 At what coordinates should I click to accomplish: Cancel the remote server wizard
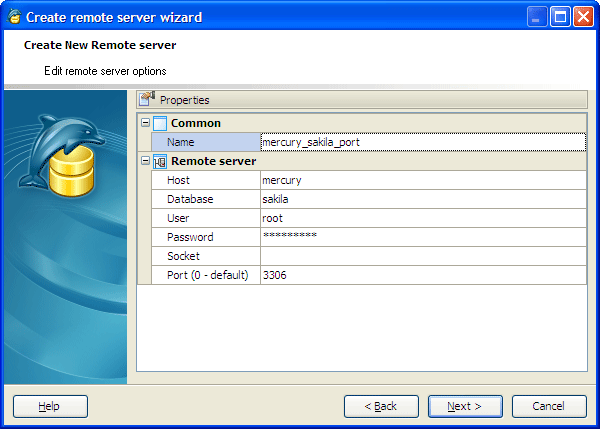tap(549, 406)
